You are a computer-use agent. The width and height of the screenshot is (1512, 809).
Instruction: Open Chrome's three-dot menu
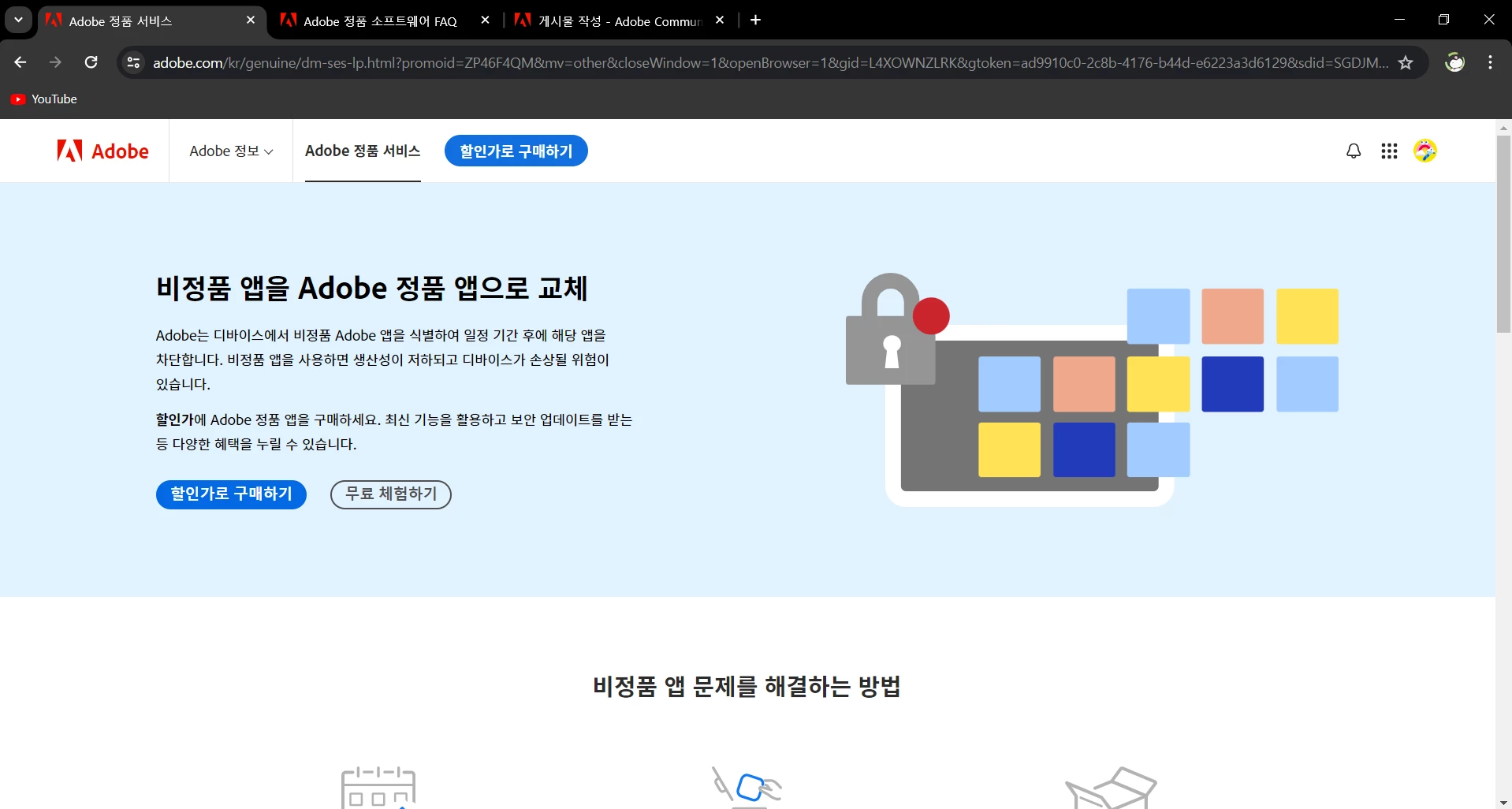coord(1490,62)
